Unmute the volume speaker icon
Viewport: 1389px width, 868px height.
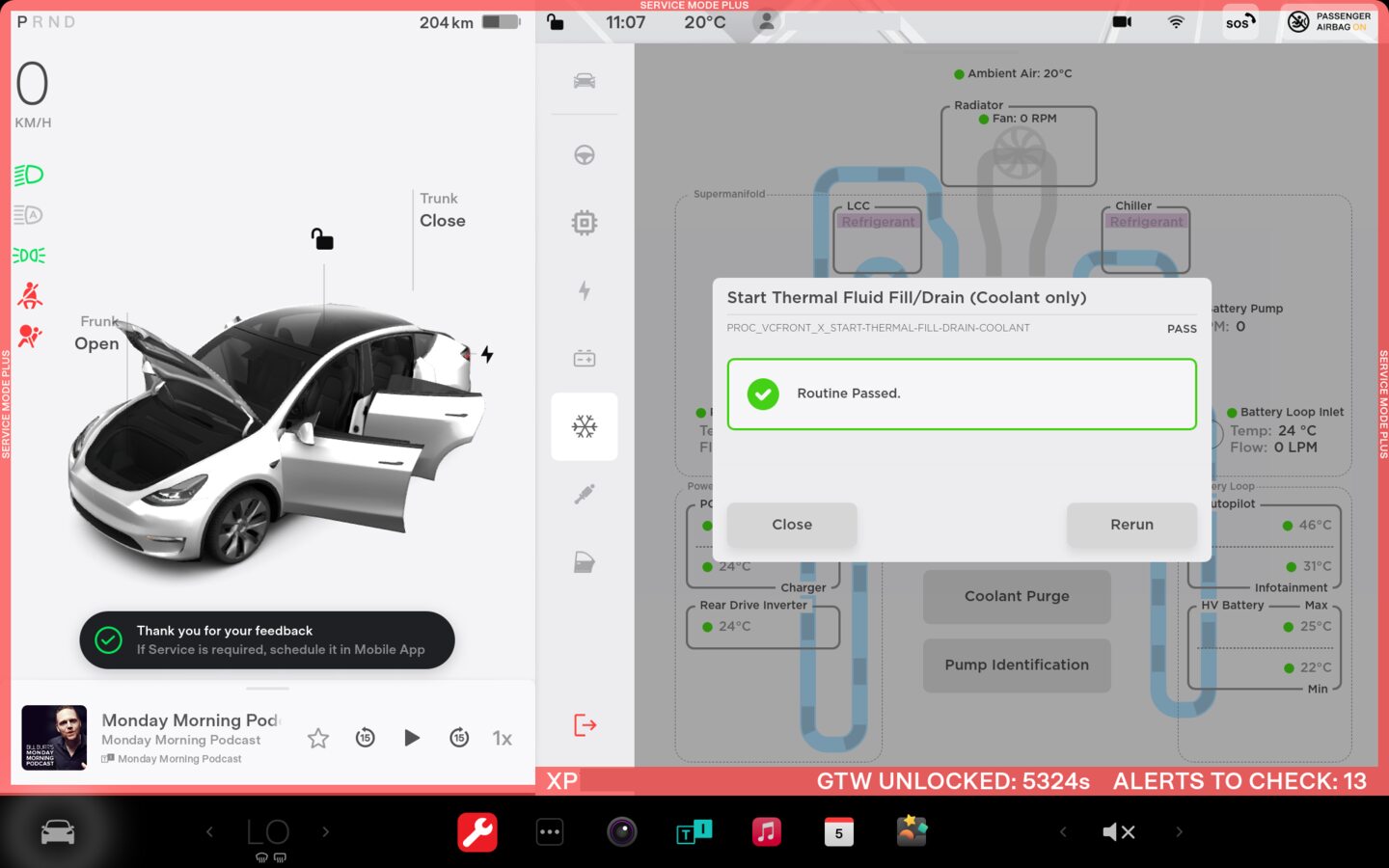(x=1118, y=831)
